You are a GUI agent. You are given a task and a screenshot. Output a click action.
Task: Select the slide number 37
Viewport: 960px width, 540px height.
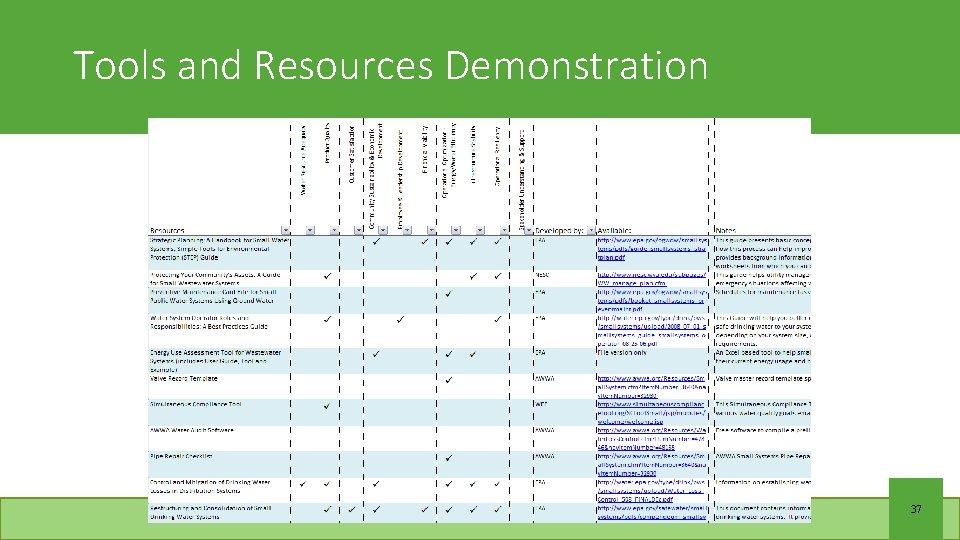[916, 509]
